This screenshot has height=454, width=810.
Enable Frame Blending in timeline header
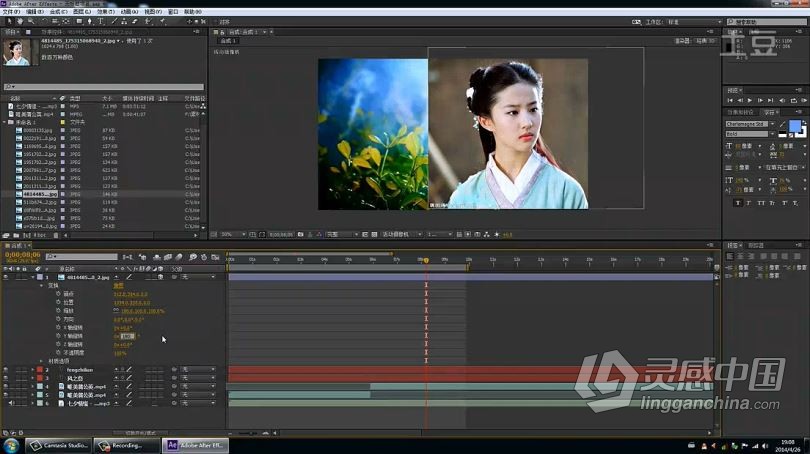[168, 257]
